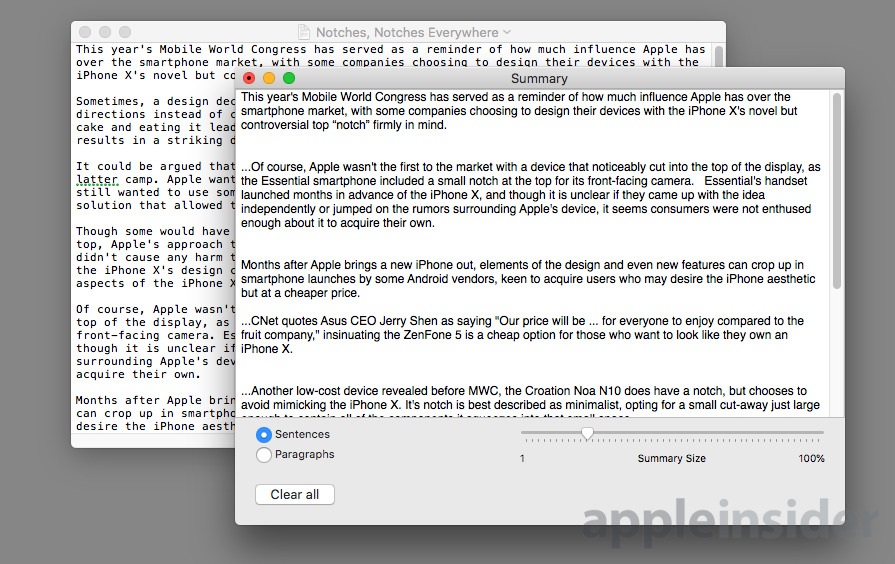
Task: Close the Summary window with red button
Action: (x=249, y=78)
